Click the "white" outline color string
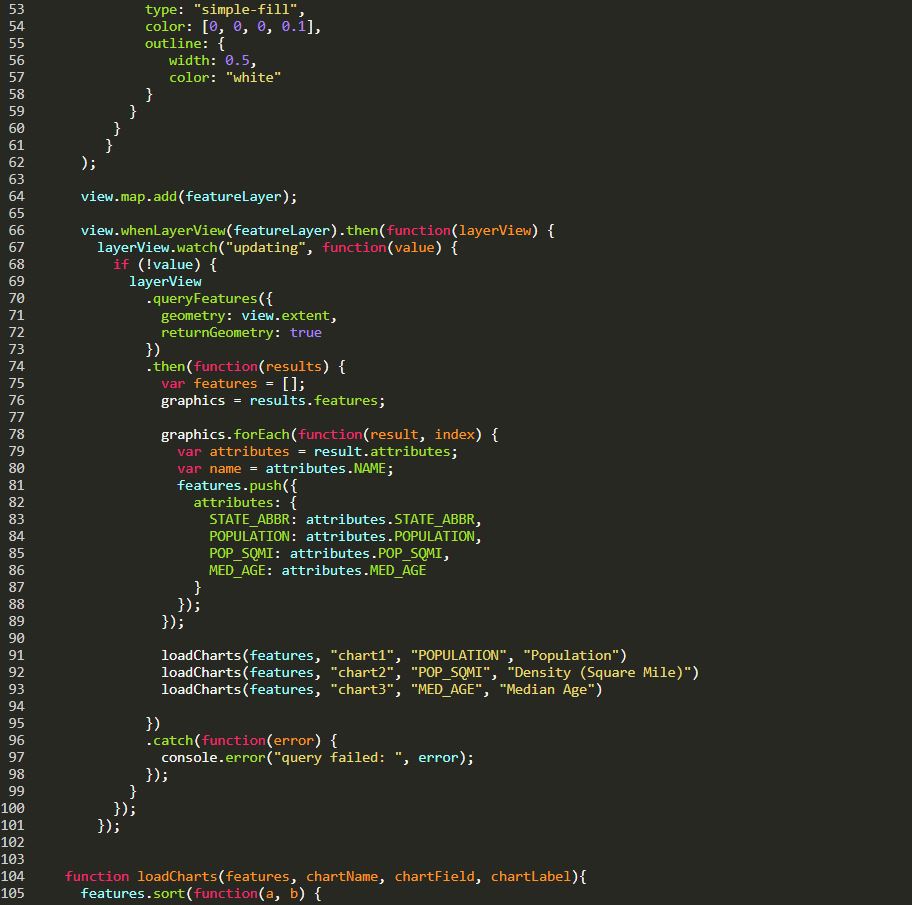This screenshot has height=905, width=912. (253, 78)
